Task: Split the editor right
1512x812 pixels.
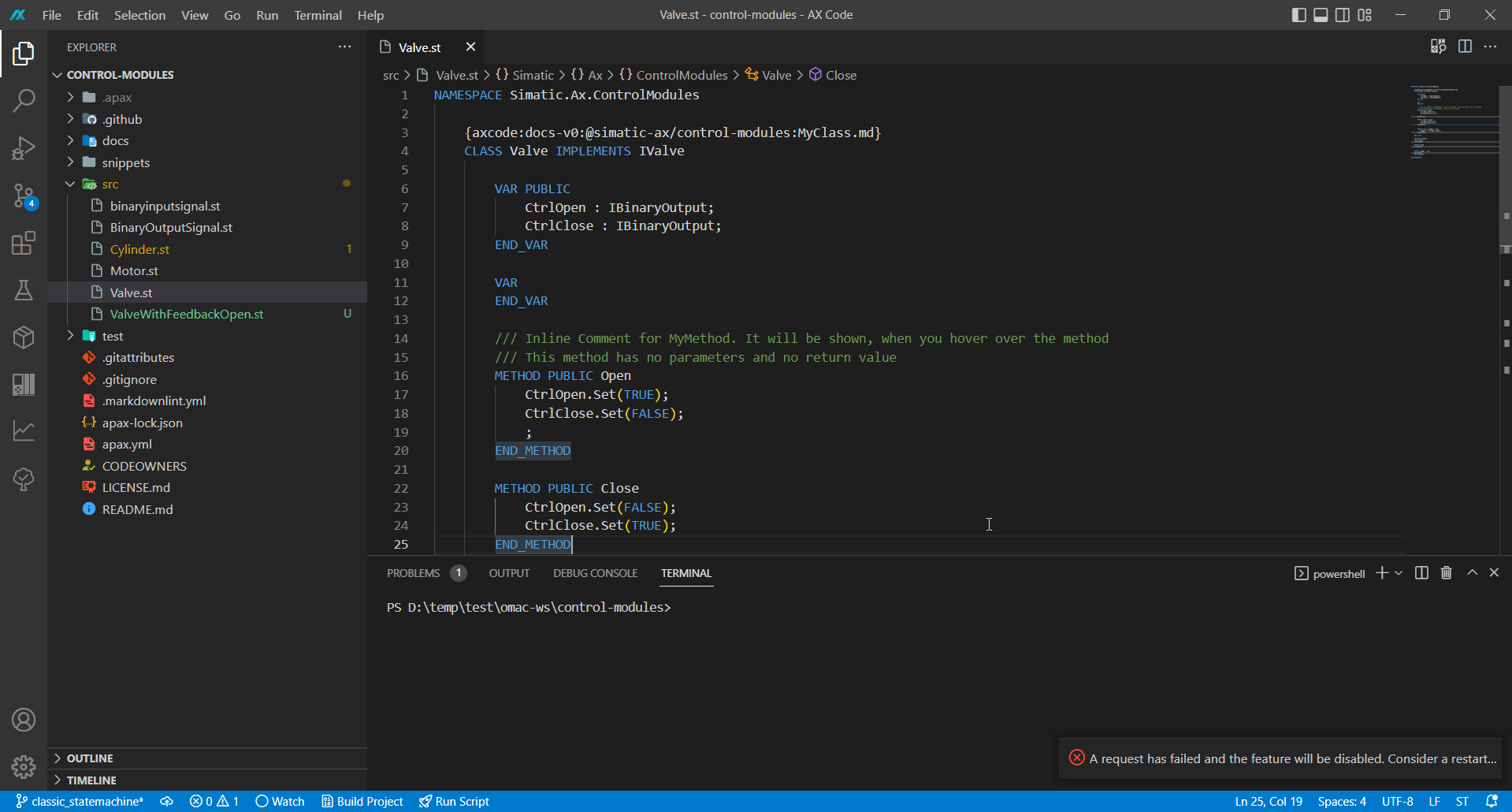Action: 1465,47
